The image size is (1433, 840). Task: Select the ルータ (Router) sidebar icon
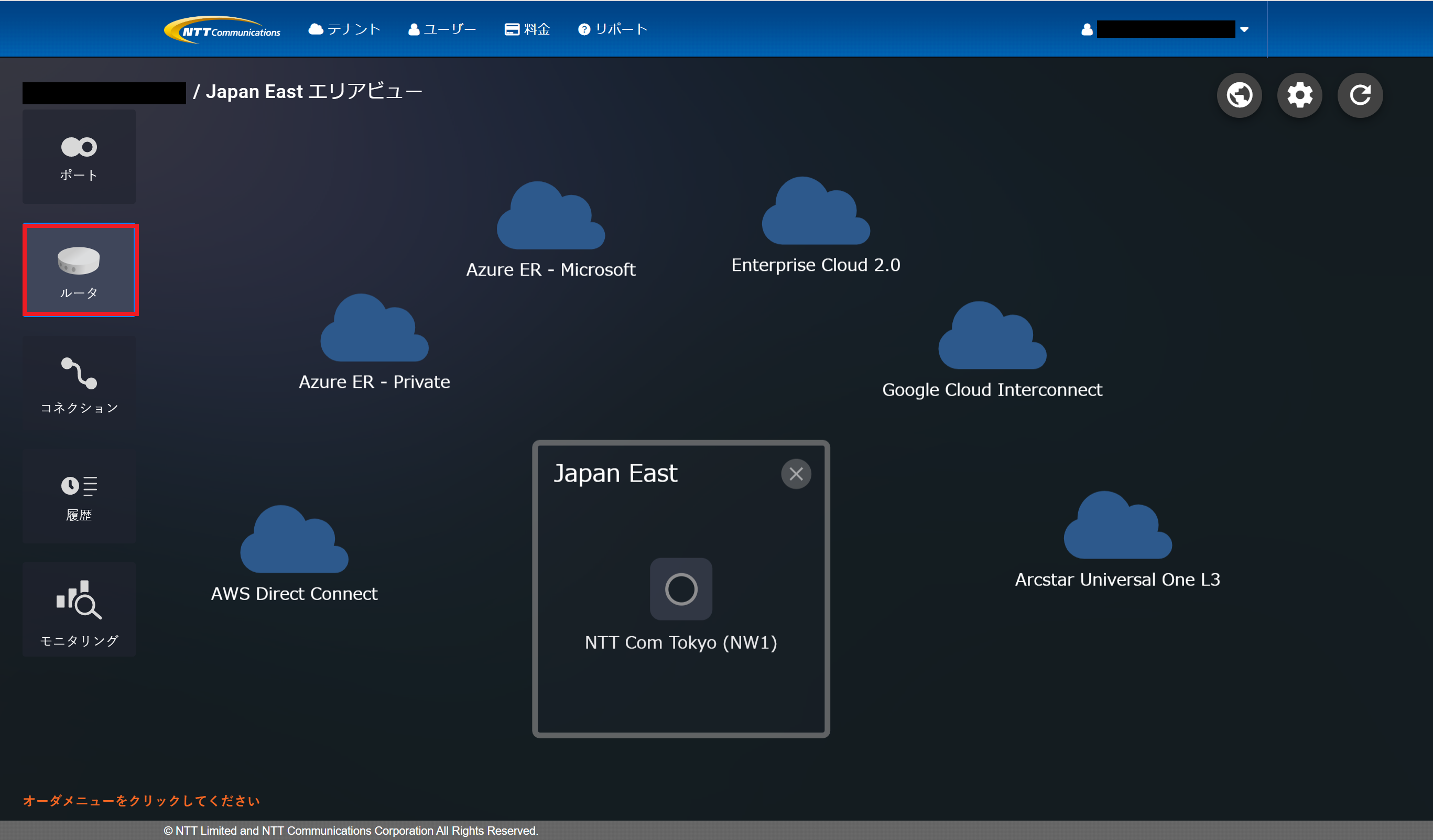coord(79,270)
